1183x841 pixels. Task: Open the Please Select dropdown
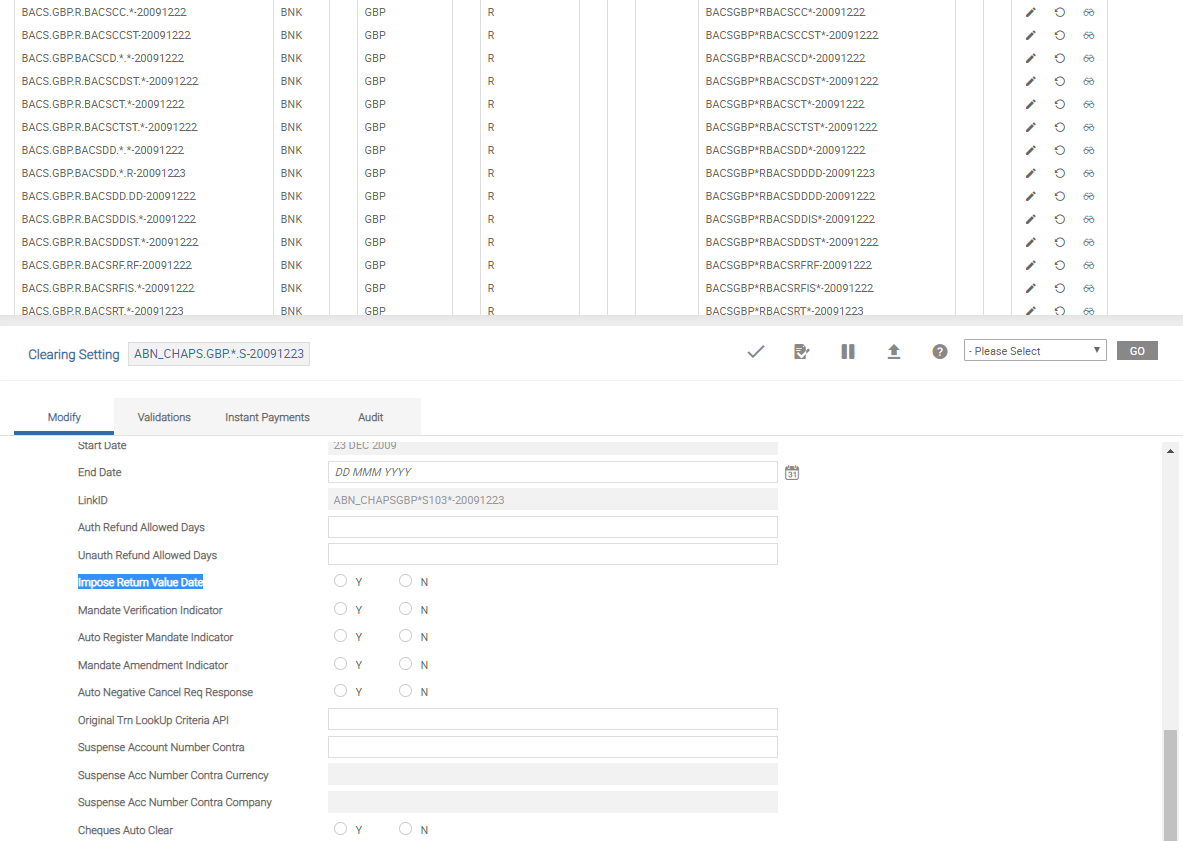1035,351
